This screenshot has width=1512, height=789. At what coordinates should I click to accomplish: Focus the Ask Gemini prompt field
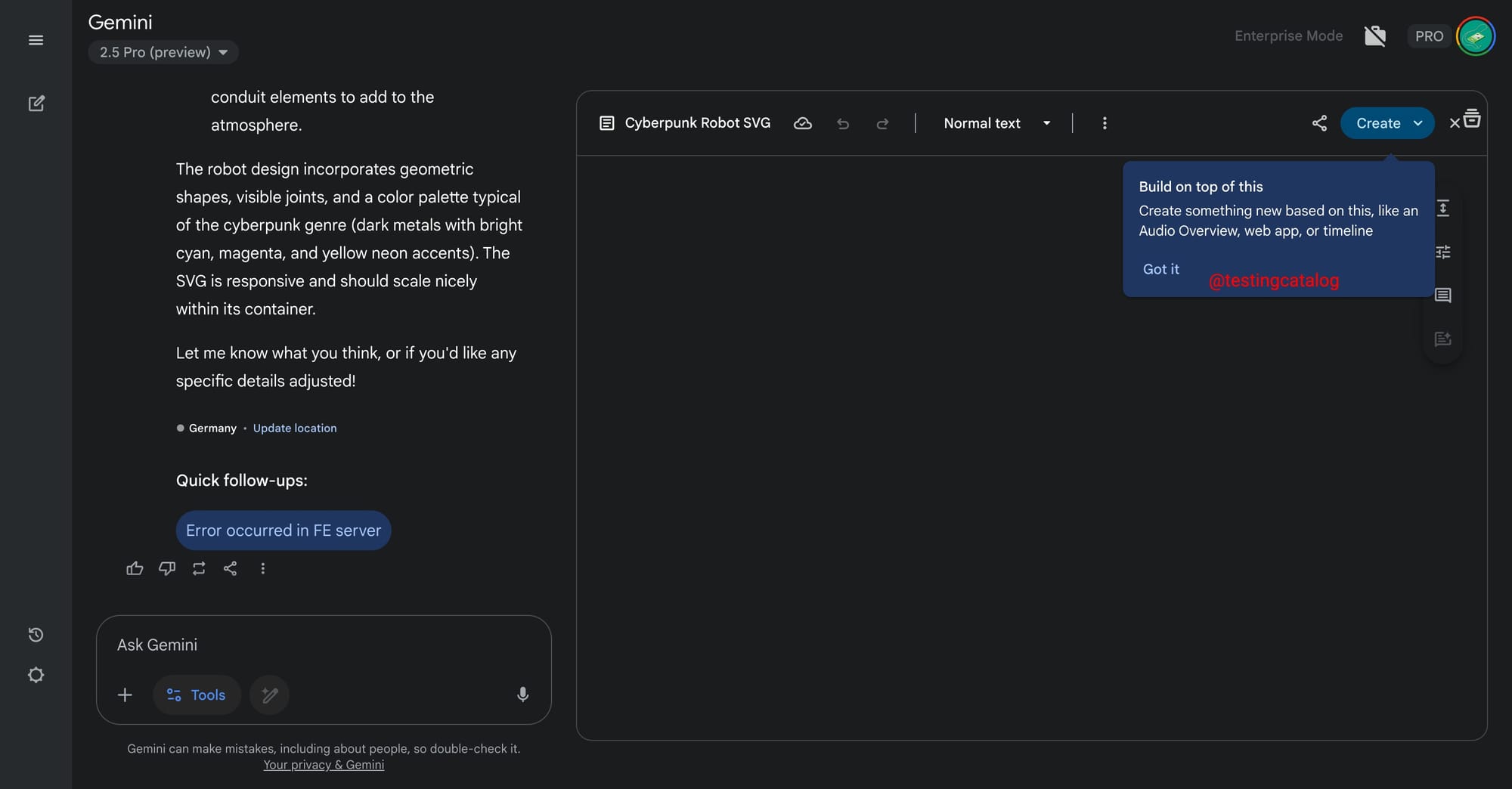pos(324,645)
